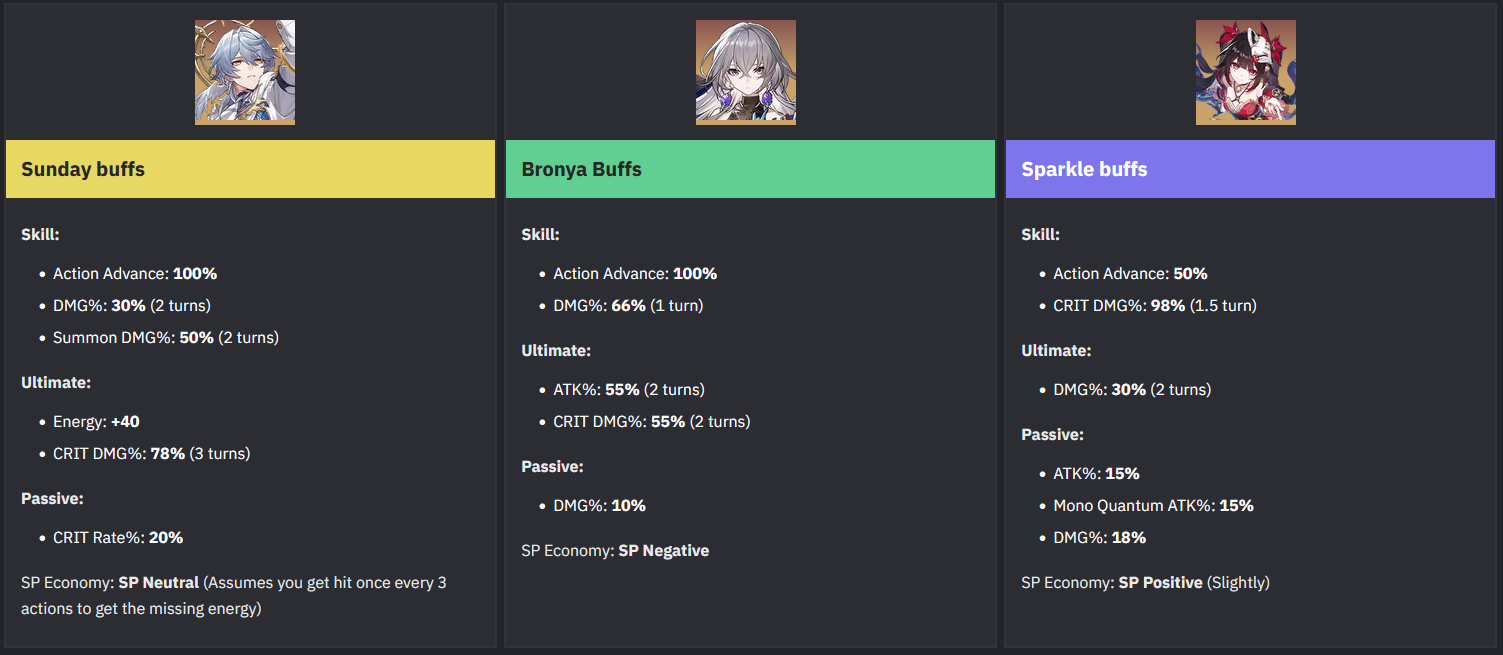Click the SP Neutral economy text
The height and width of the screenshot is (655, 1503).
[159, 582]
